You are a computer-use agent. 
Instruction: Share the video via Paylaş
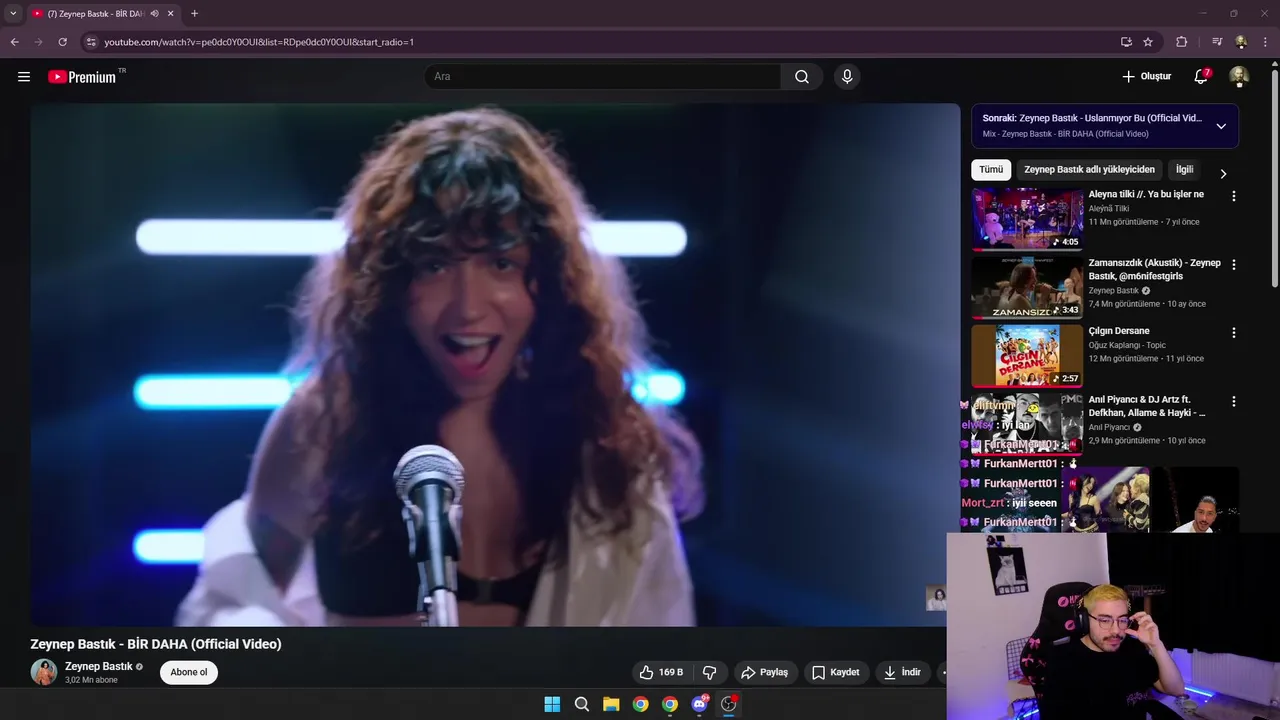point(765,672)
